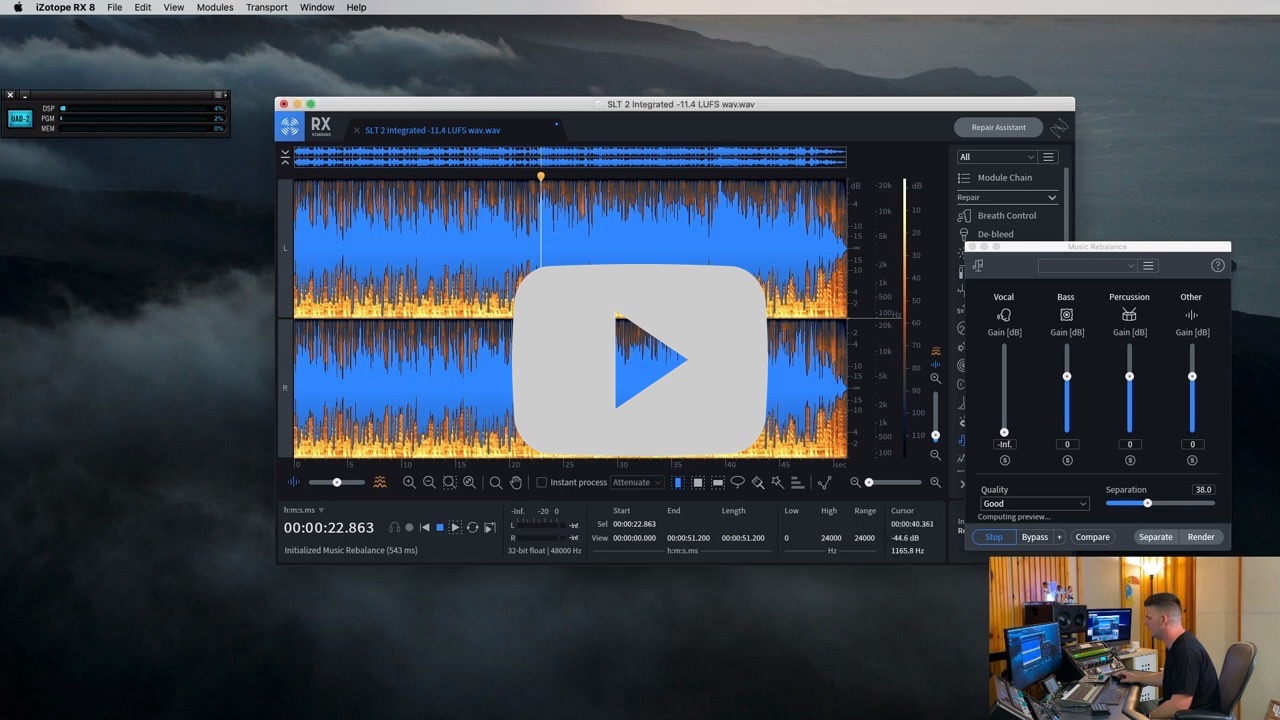Click the waveform view icon beside opacity slider
The height and width of the screenshot is (720, 1280).
click(x=293, y=482)
